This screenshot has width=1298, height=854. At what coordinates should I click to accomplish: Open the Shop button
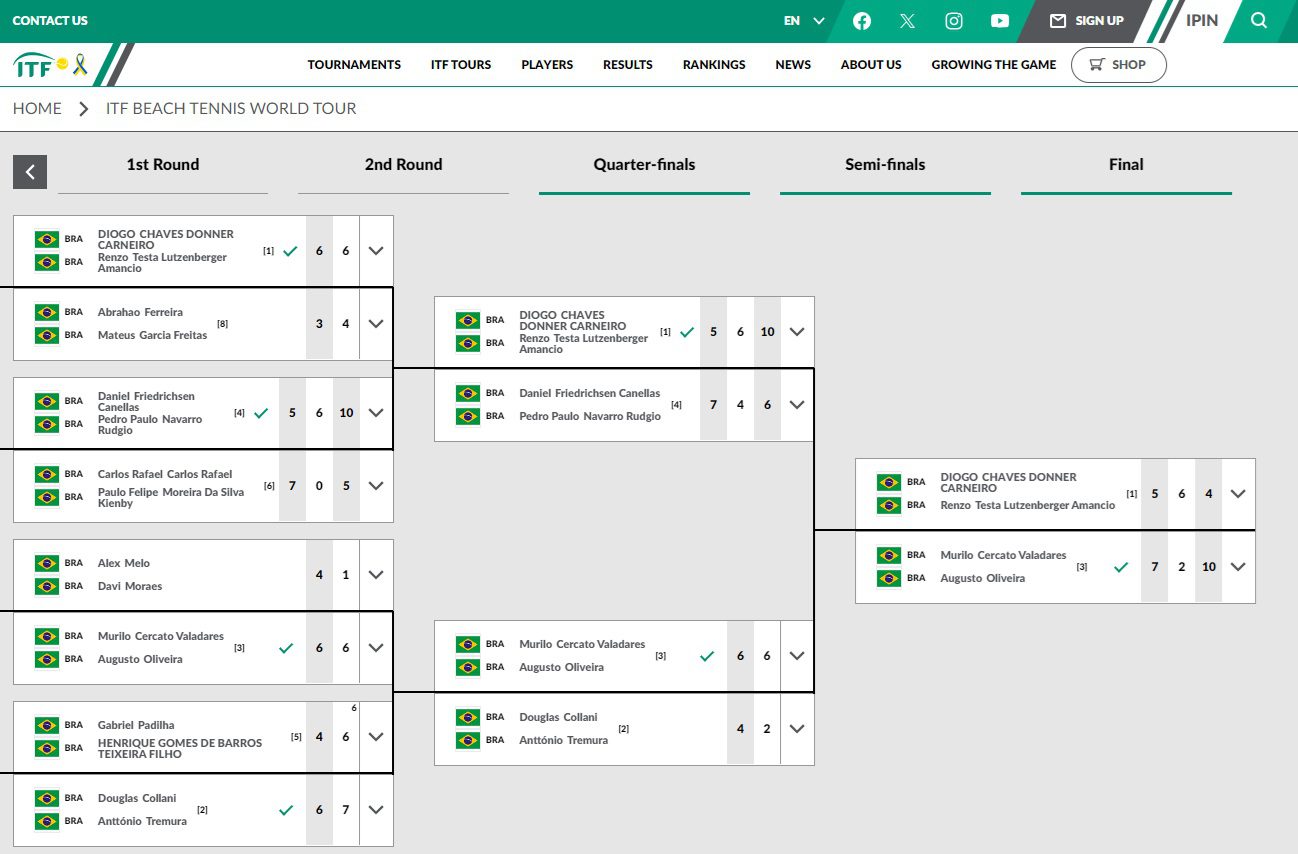click(x=1118, y=65)
